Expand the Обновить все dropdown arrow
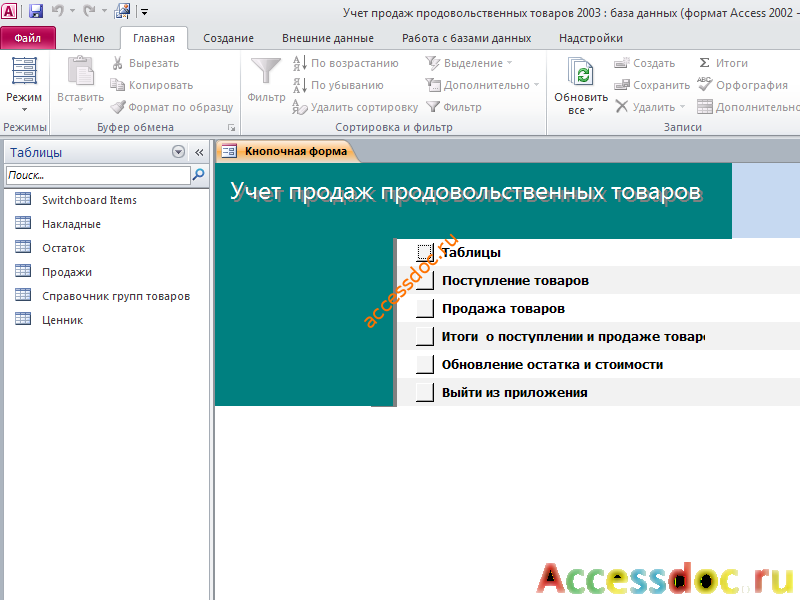The image size is (800, 600). coord(590,110)
